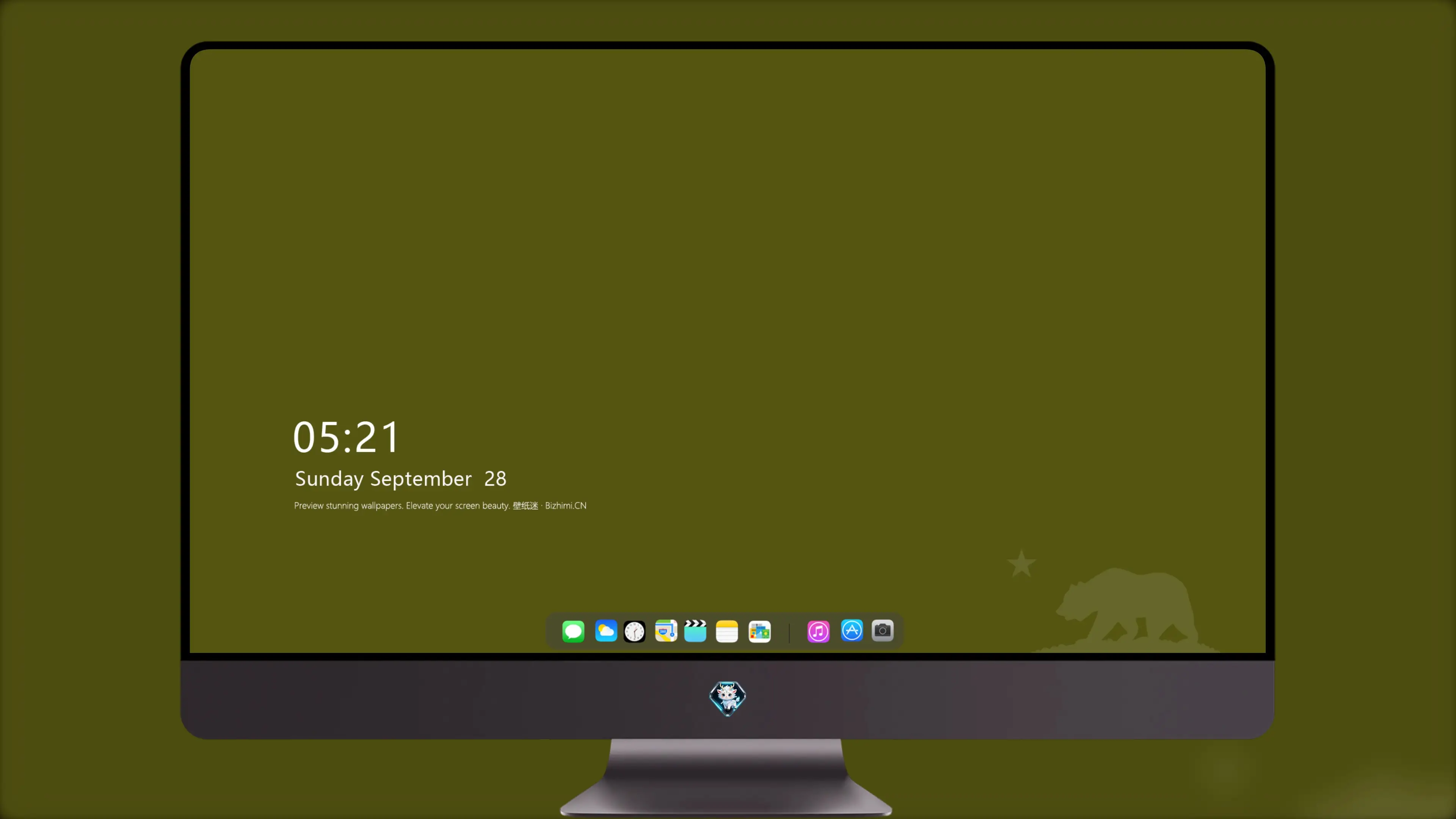
Task: Launch the blue App Store icon
Action: pos(852,630)
